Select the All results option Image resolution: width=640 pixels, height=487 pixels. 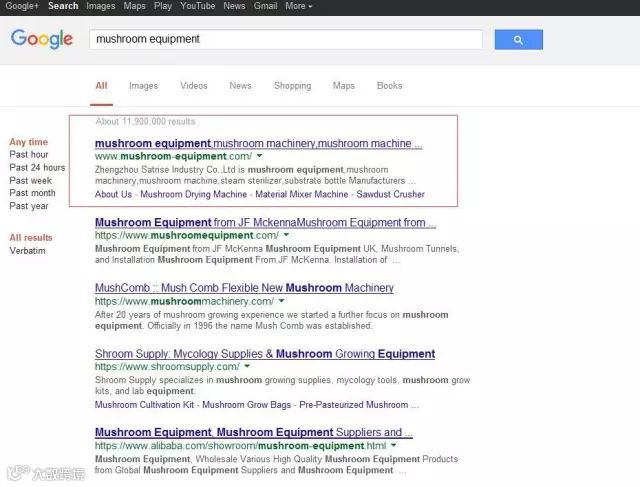(31, 238)
